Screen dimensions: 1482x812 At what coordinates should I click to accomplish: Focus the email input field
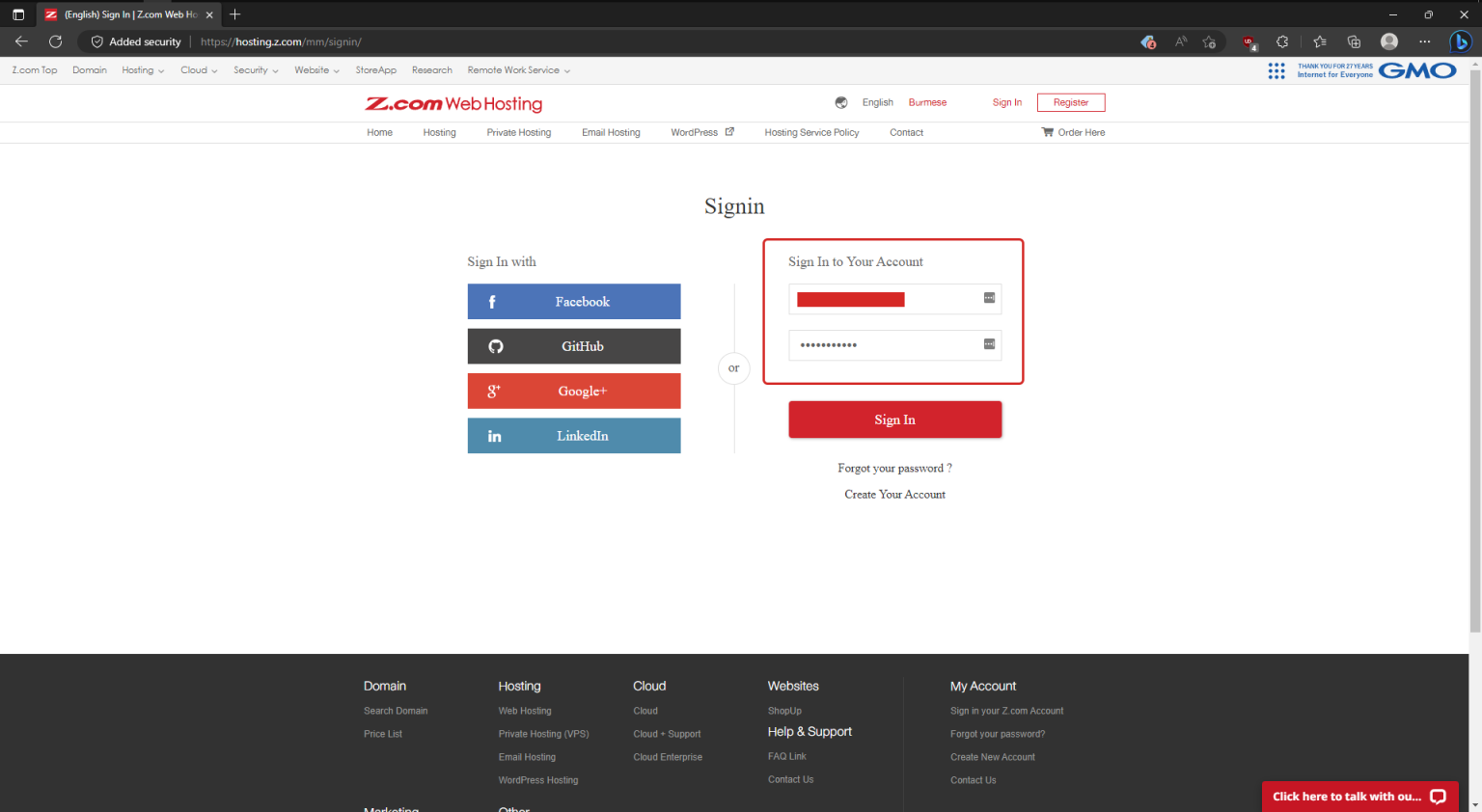coord(894,299)
